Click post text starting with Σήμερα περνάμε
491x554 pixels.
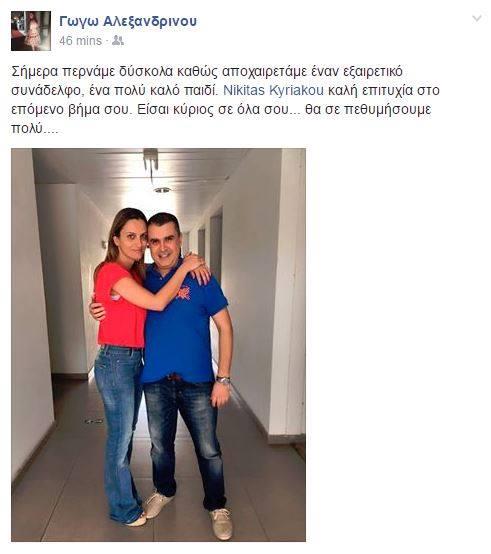tap(225, 100)
